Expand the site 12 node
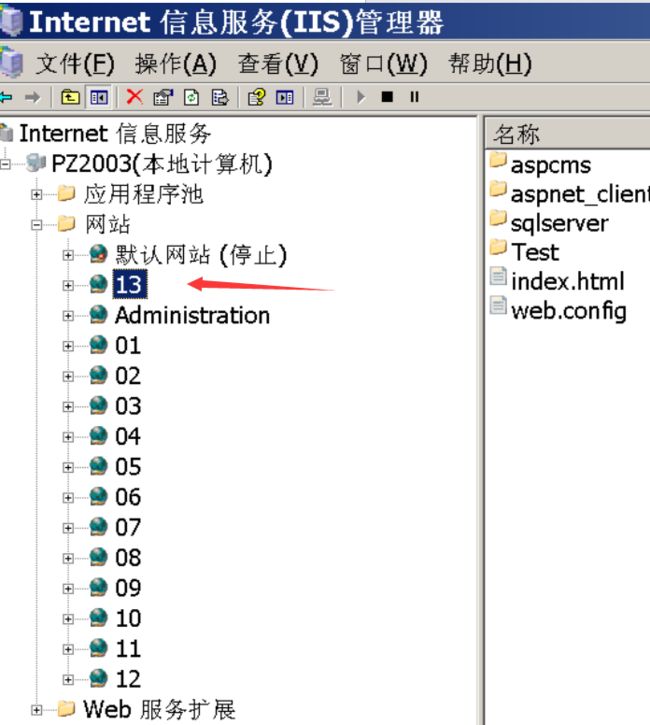 click(x=68, y=680)
